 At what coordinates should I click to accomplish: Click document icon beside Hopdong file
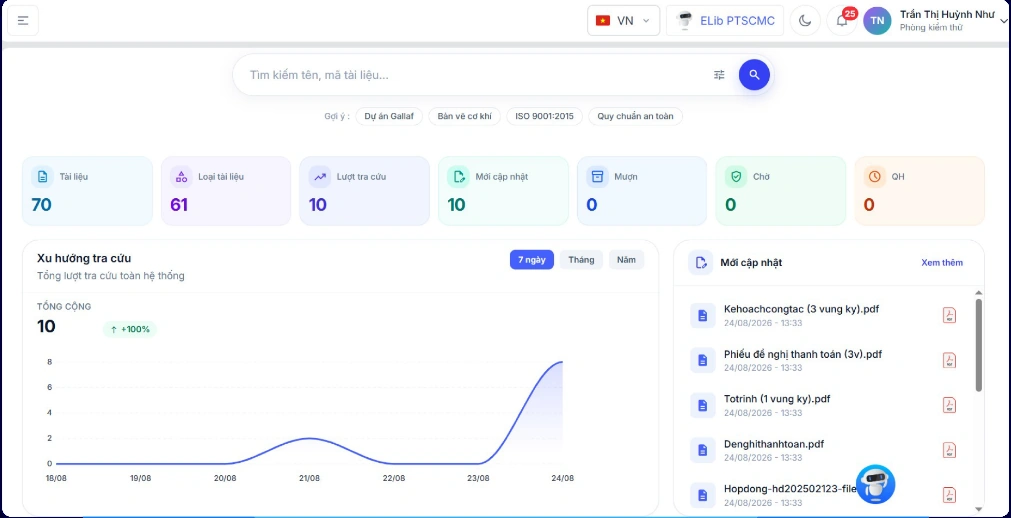tap(703, 495)
